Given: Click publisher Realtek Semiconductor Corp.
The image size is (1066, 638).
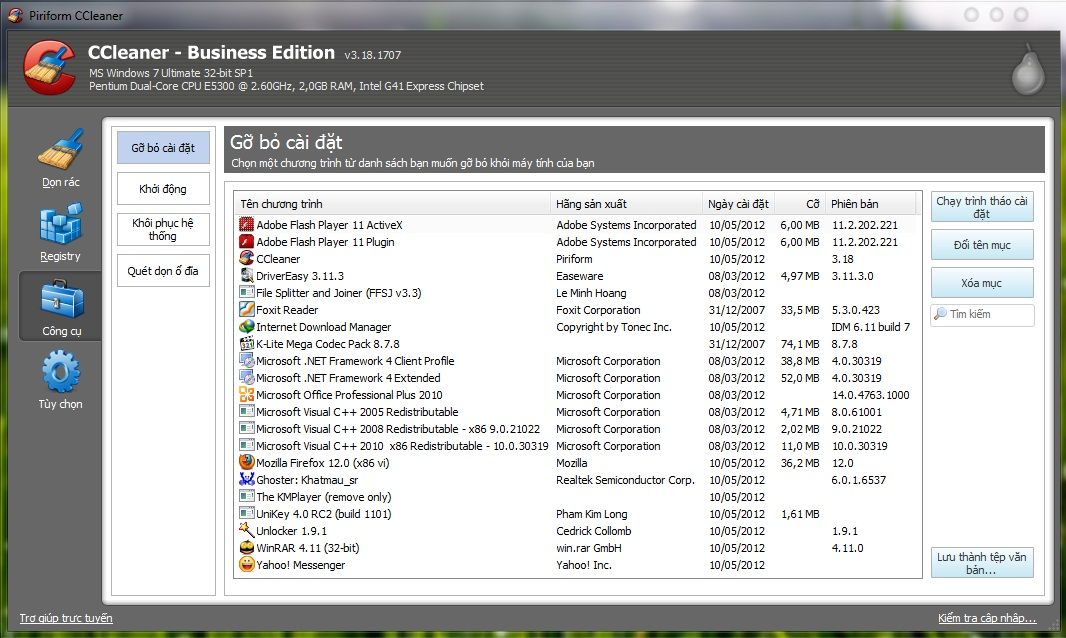Looking at the screenshot, I should pyautogui.click(x=625, y=480).
